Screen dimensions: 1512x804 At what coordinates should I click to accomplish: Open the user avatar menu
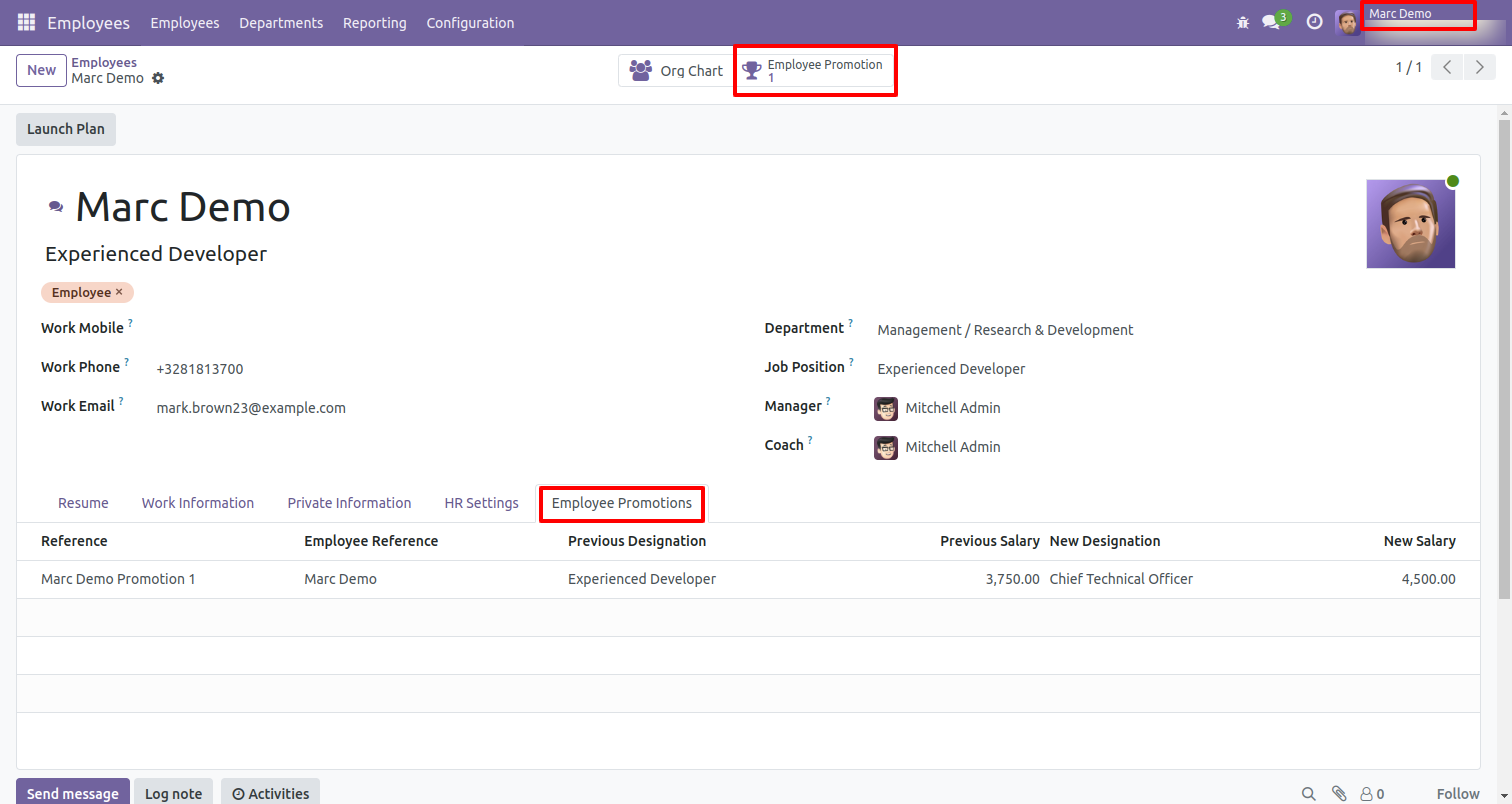(x=1347, y=22)
